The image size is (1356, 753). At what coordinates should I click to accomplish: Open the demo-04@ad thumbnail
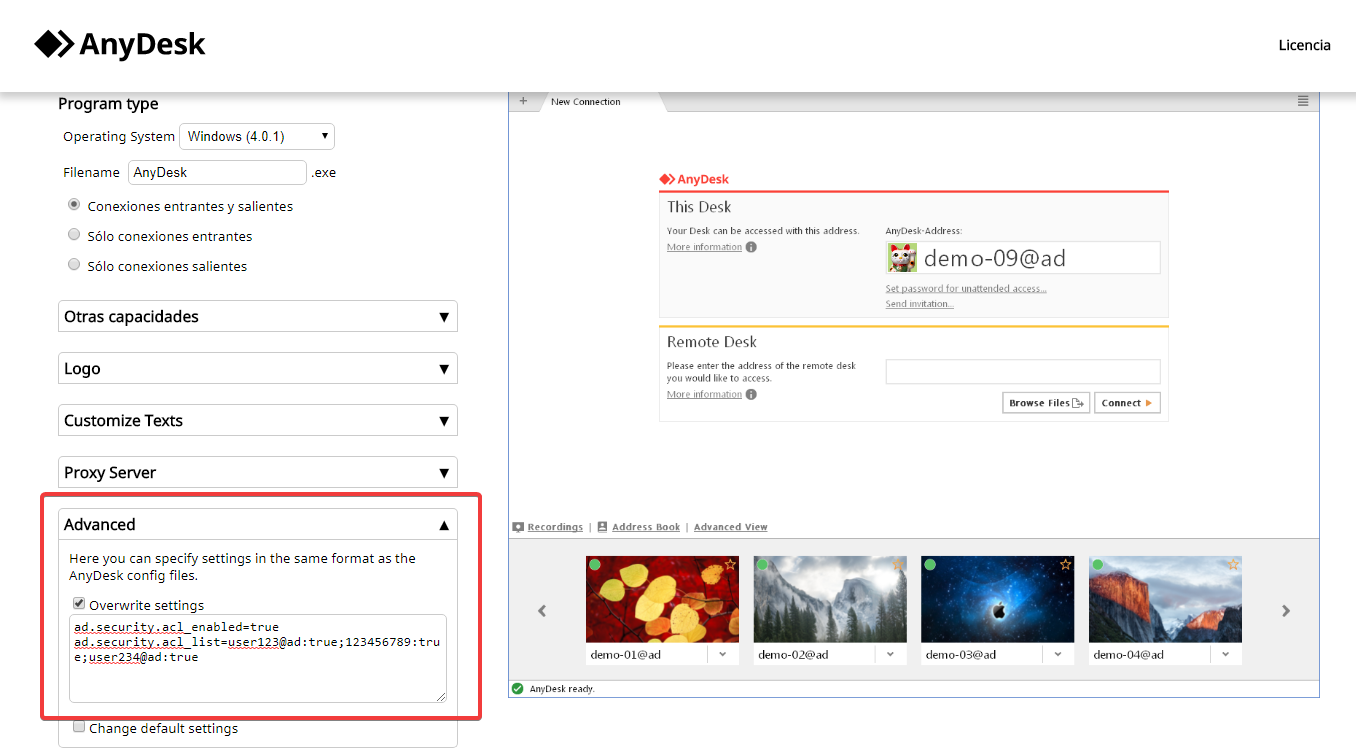point(1165,599)
